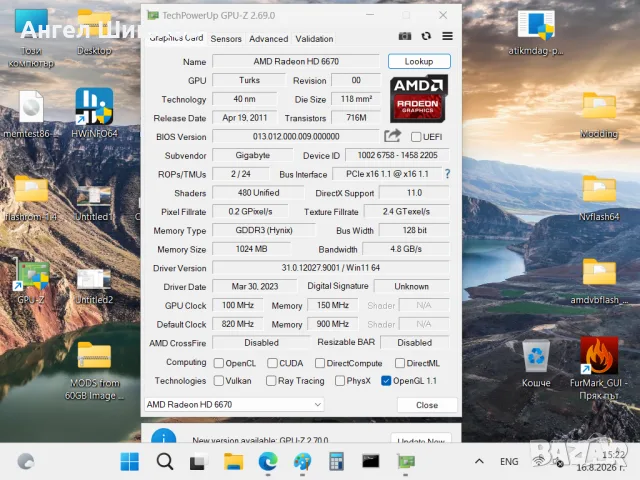Toggle the PhysX checkbox

(x=340, y=381)
